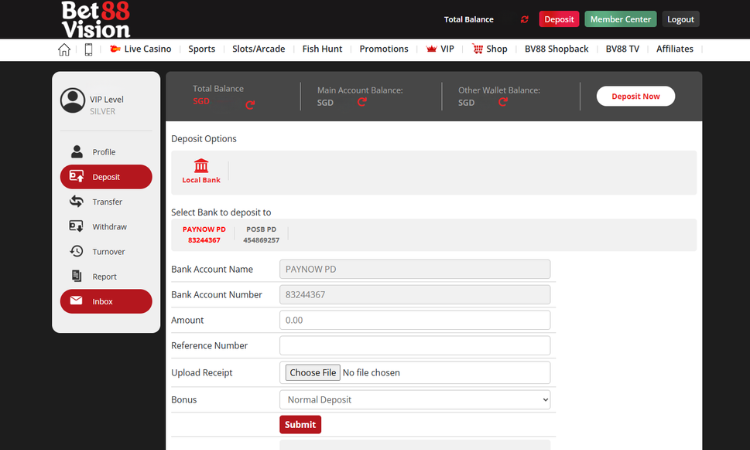Open the VIP menu item
Viewport: 750px width, 450px height.
click(x=447, y=49)
